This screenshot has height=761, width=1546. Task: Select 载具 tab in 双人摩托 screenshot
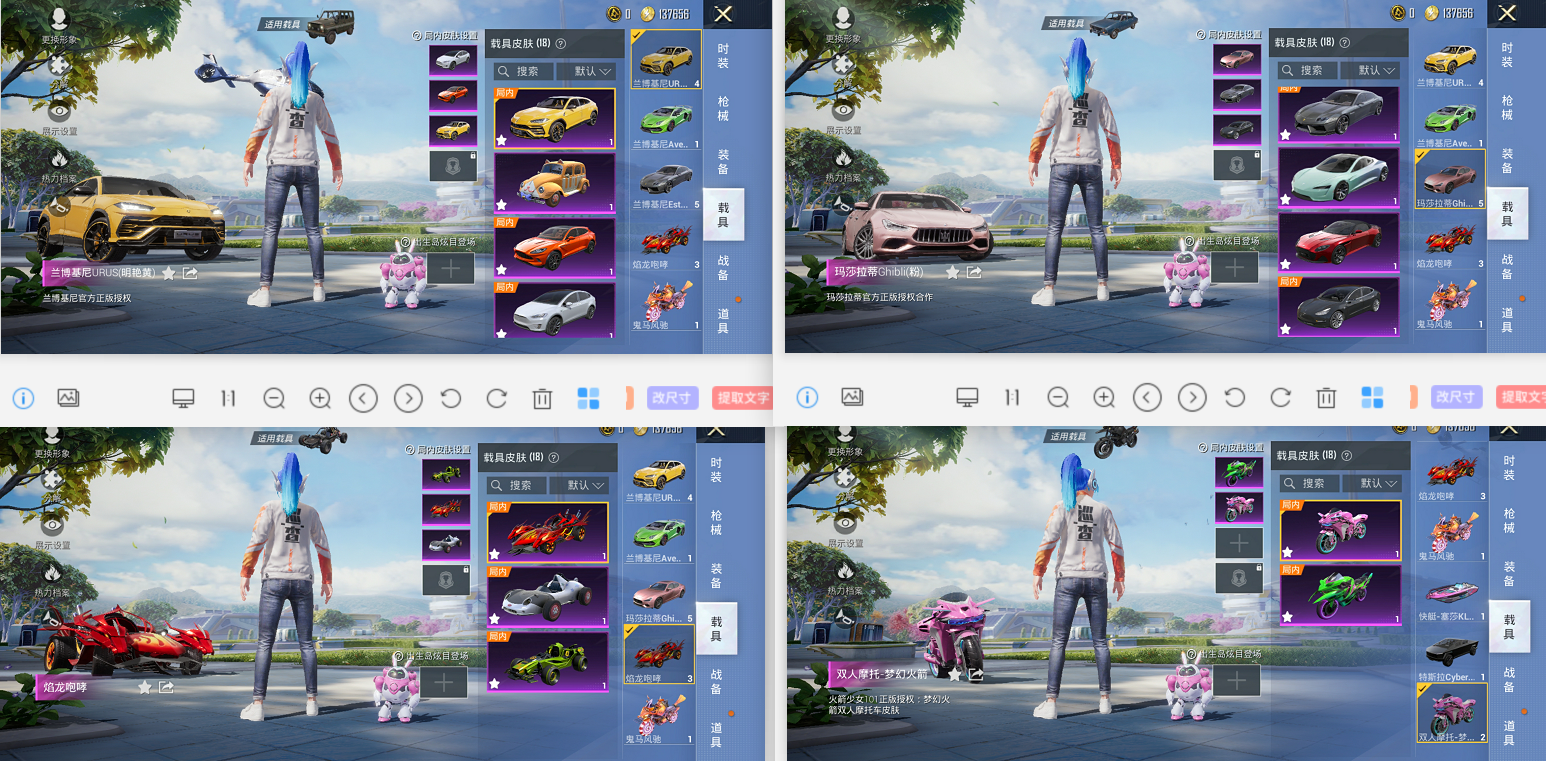pos(1509,627)
